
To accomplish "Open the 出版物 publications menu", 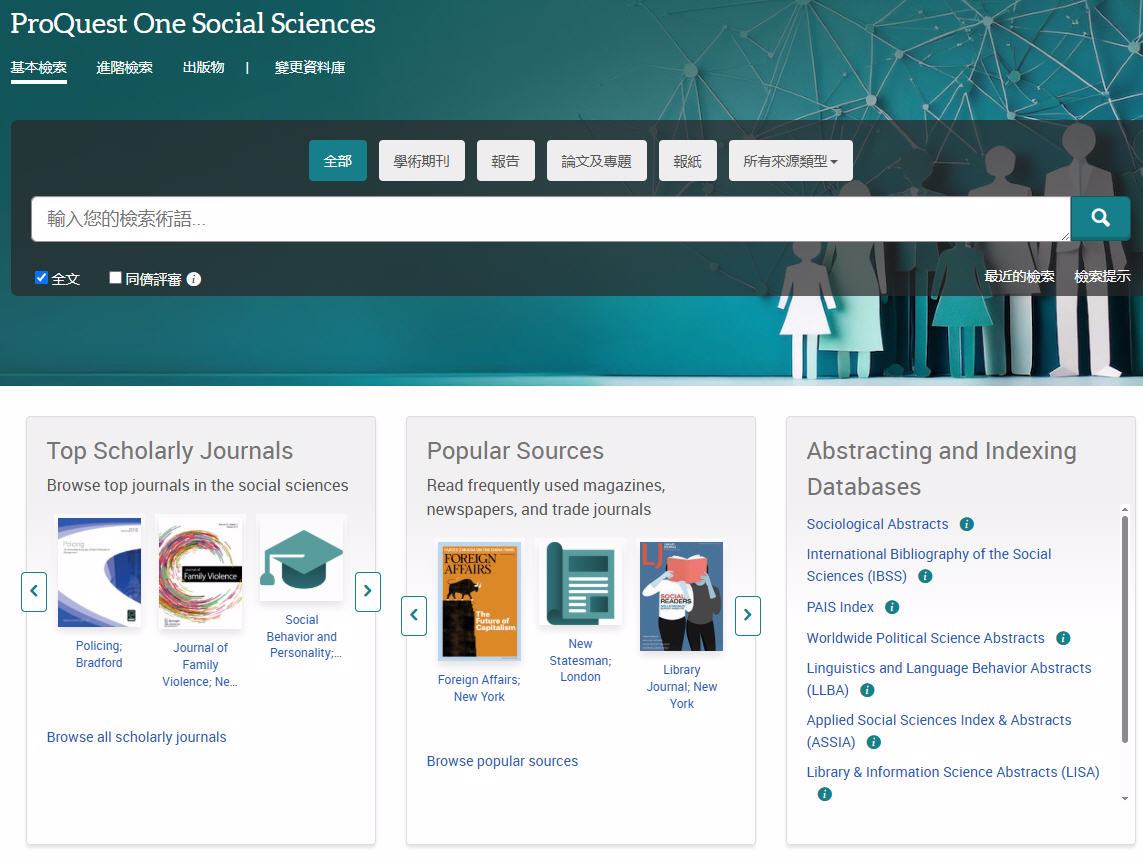I will pos(203,68).
